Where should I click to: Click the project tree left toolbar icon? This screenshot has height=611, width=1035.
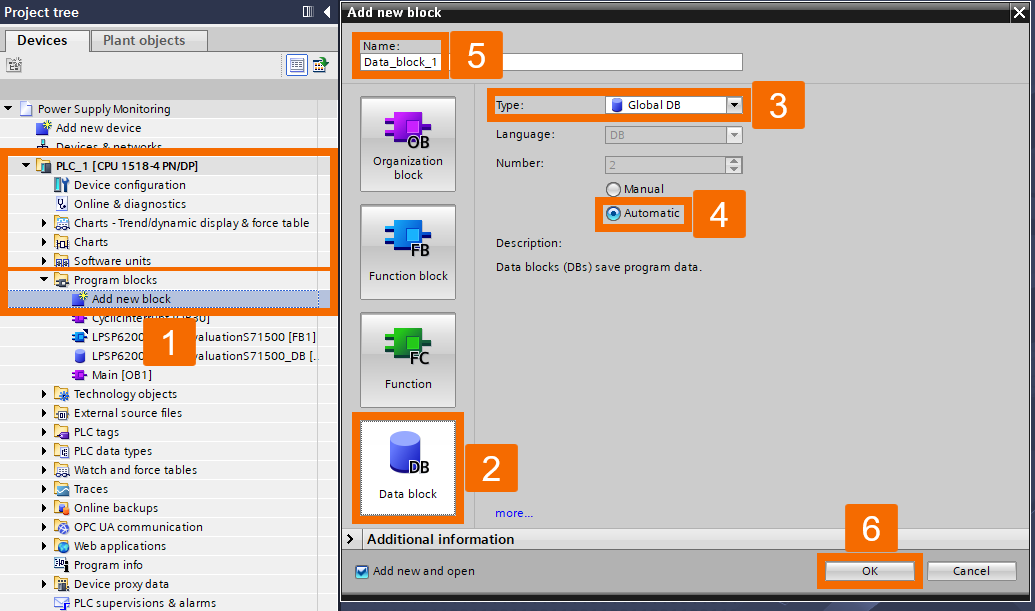point(14,65)
